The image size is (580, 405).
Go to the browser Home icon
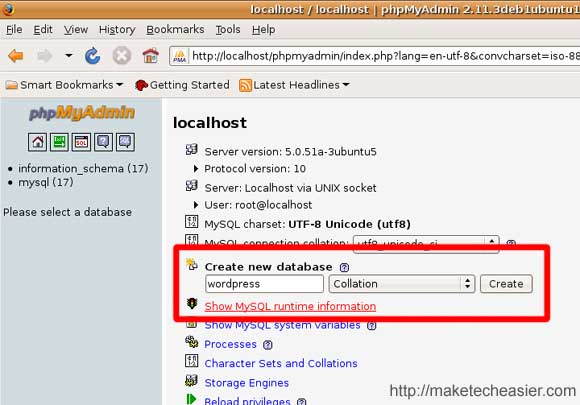[x=151, y=56]
